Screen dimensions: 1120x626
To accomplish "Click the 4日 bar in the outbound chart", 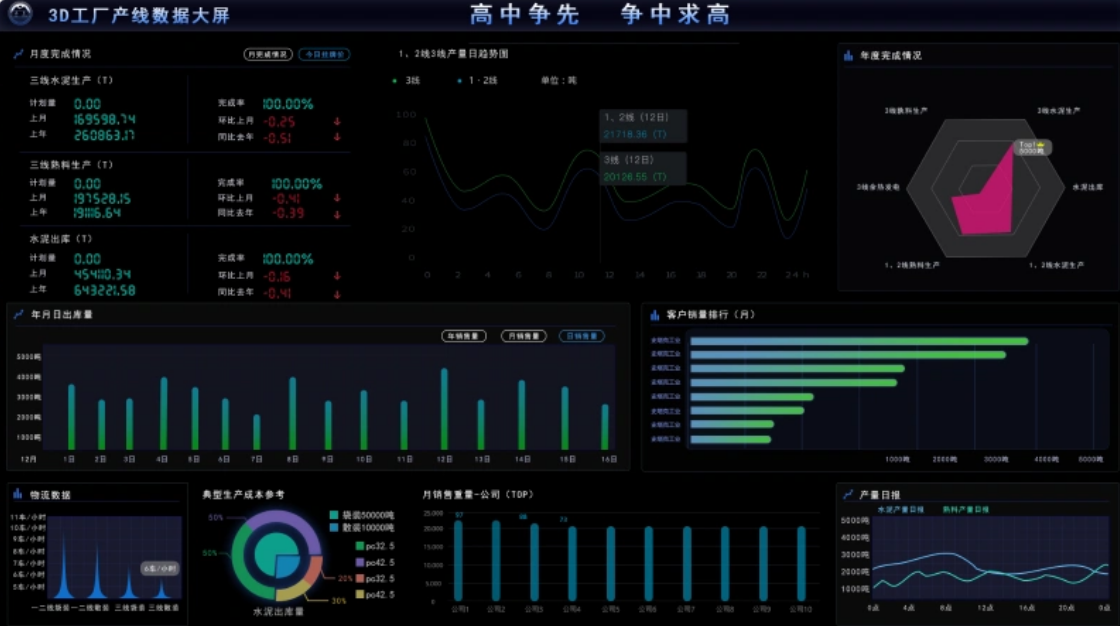I will [x=164, y=414].
